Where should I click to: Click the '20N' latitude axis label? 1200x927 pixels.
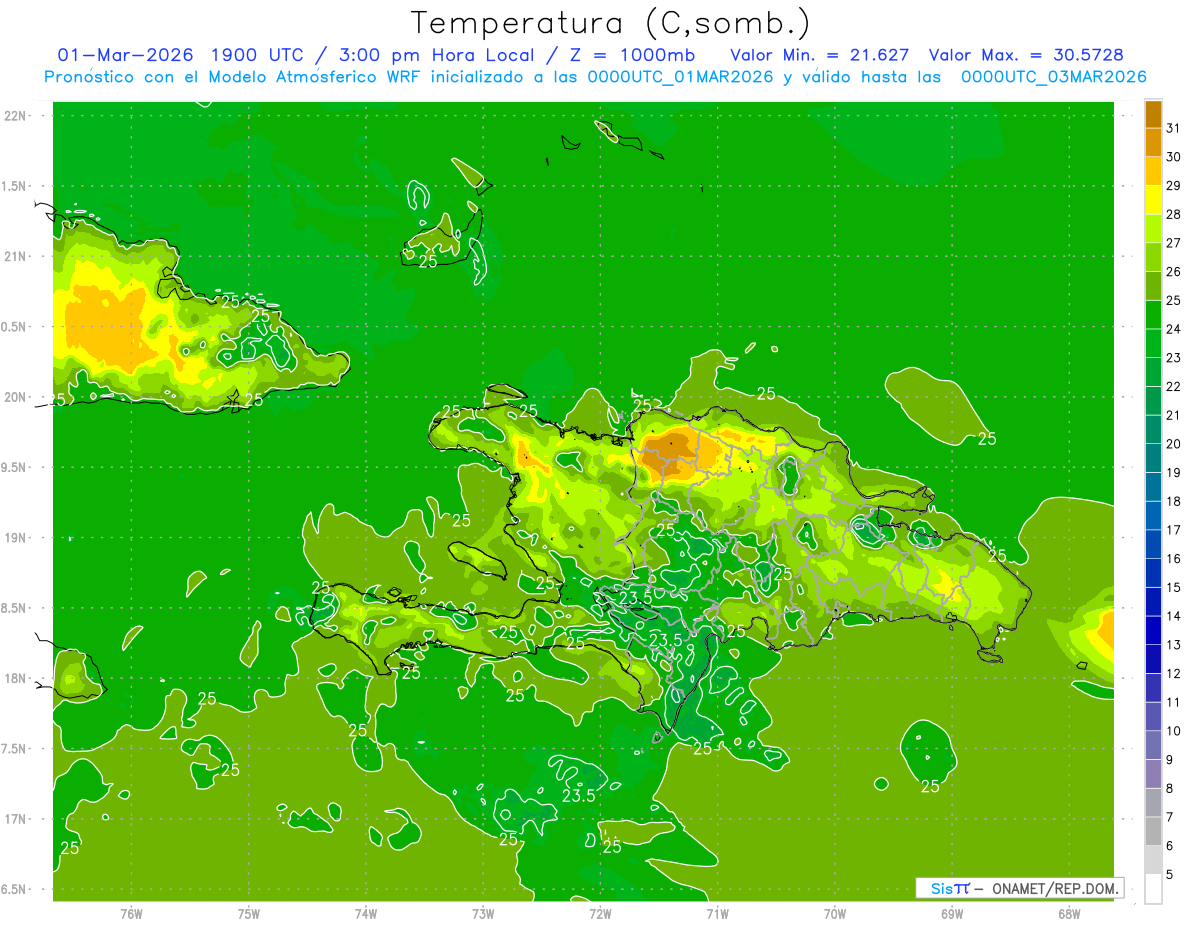pyautogui.click(x=16, y=397)
